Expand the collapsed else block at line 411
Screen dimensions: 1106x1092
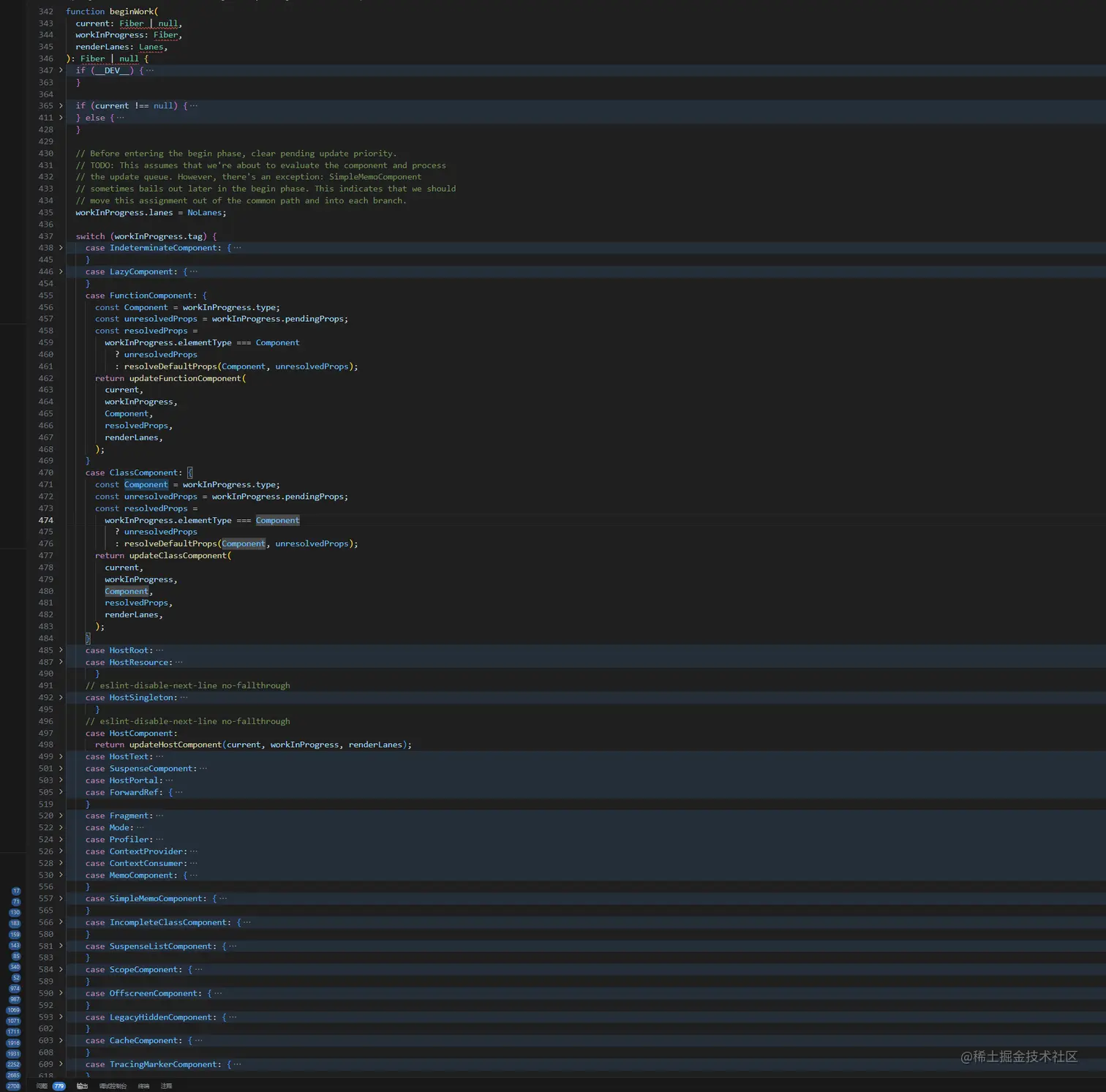(x=61, y=118)
